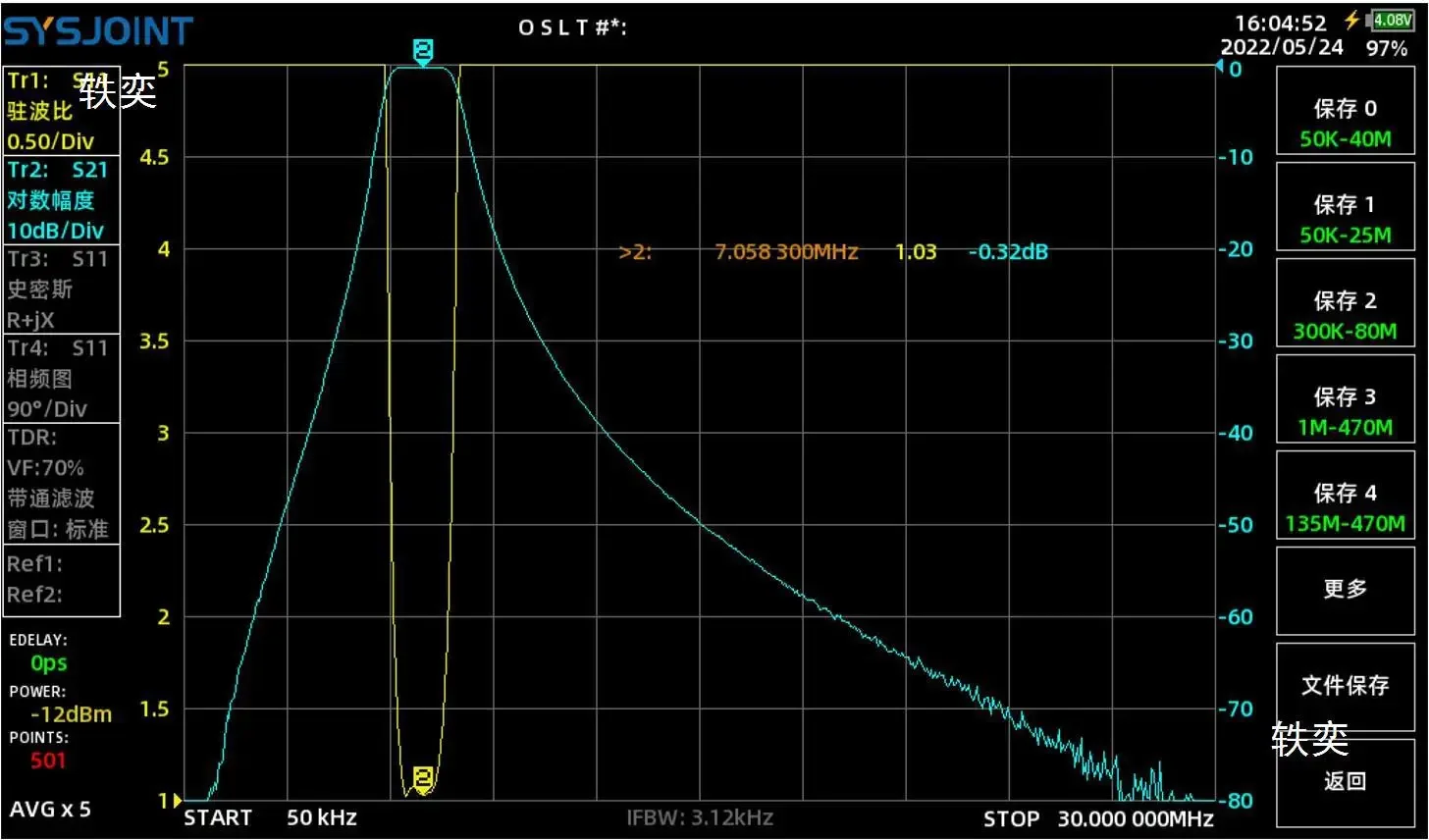
Task: Click the clock showing 16:04:52
Action: 1280,23
